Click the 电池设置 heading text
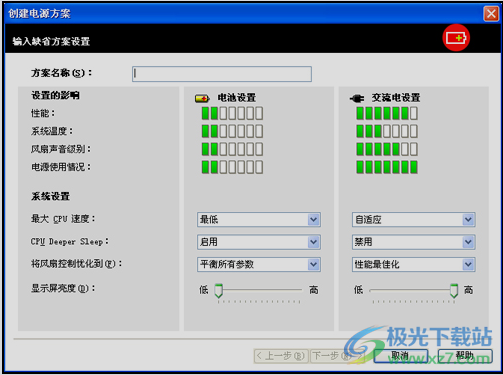This screenshot has height=375, width=503. (x=237, y=98)
